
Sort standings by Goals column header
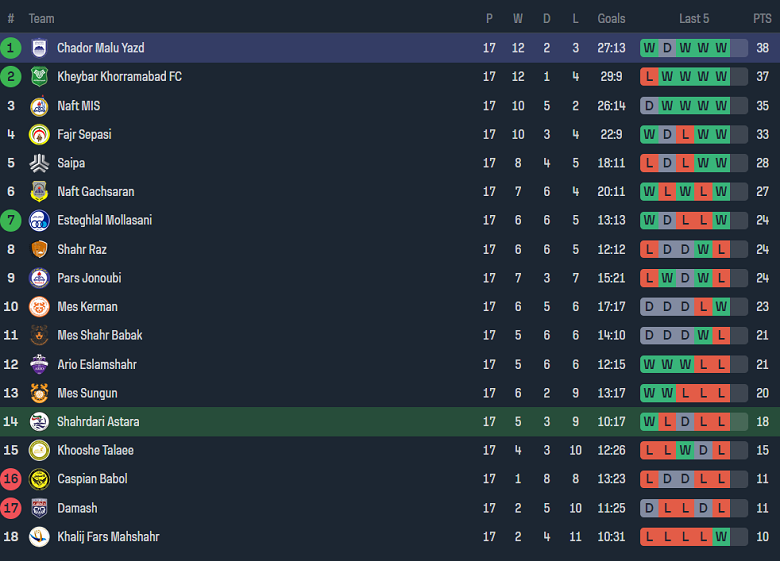tap(611, 19)
